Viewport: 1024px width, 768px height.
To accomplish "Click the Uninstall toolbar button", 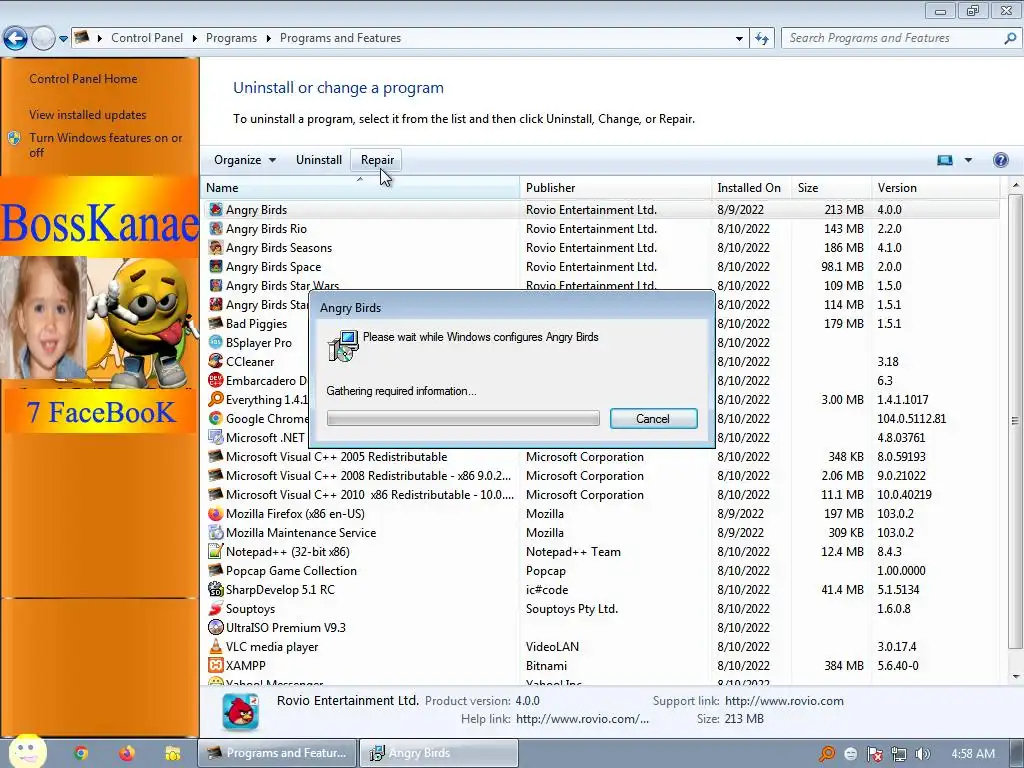I will (319, 160).
